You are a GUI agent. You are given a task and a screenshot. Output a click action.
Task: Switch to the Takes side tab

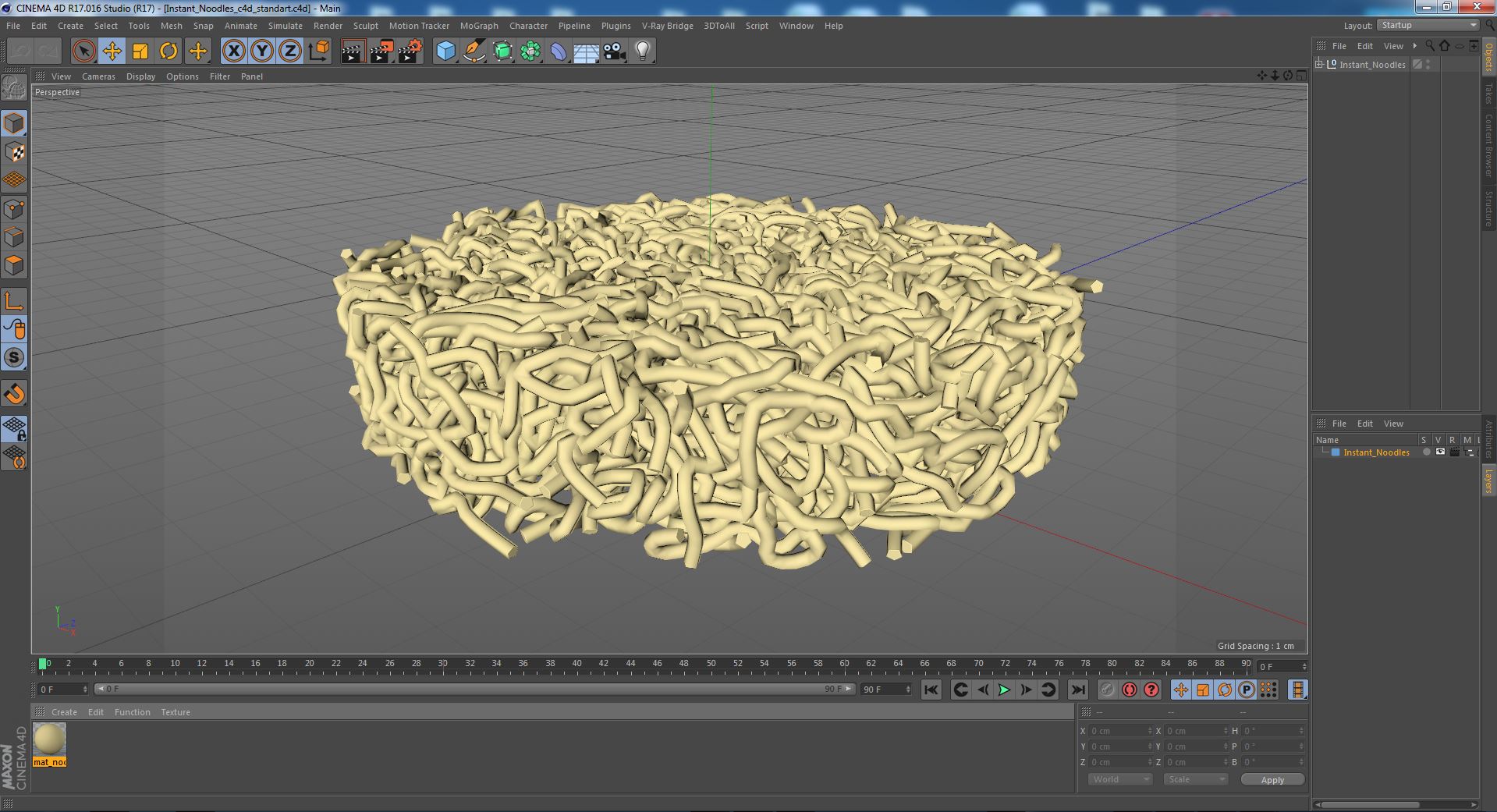[x=1489, y=93]
